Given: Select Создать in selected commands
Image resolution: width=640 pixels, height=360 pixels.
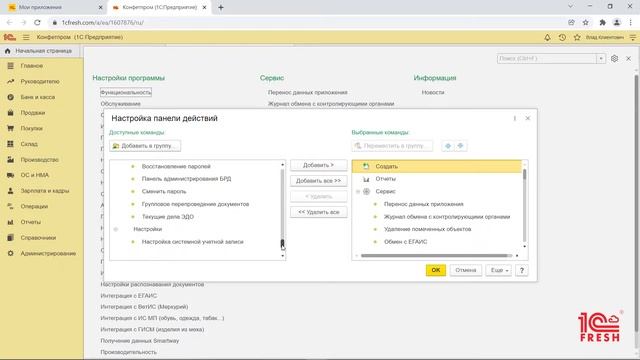Looking at the screenshot, I should [x=437, y=166].
